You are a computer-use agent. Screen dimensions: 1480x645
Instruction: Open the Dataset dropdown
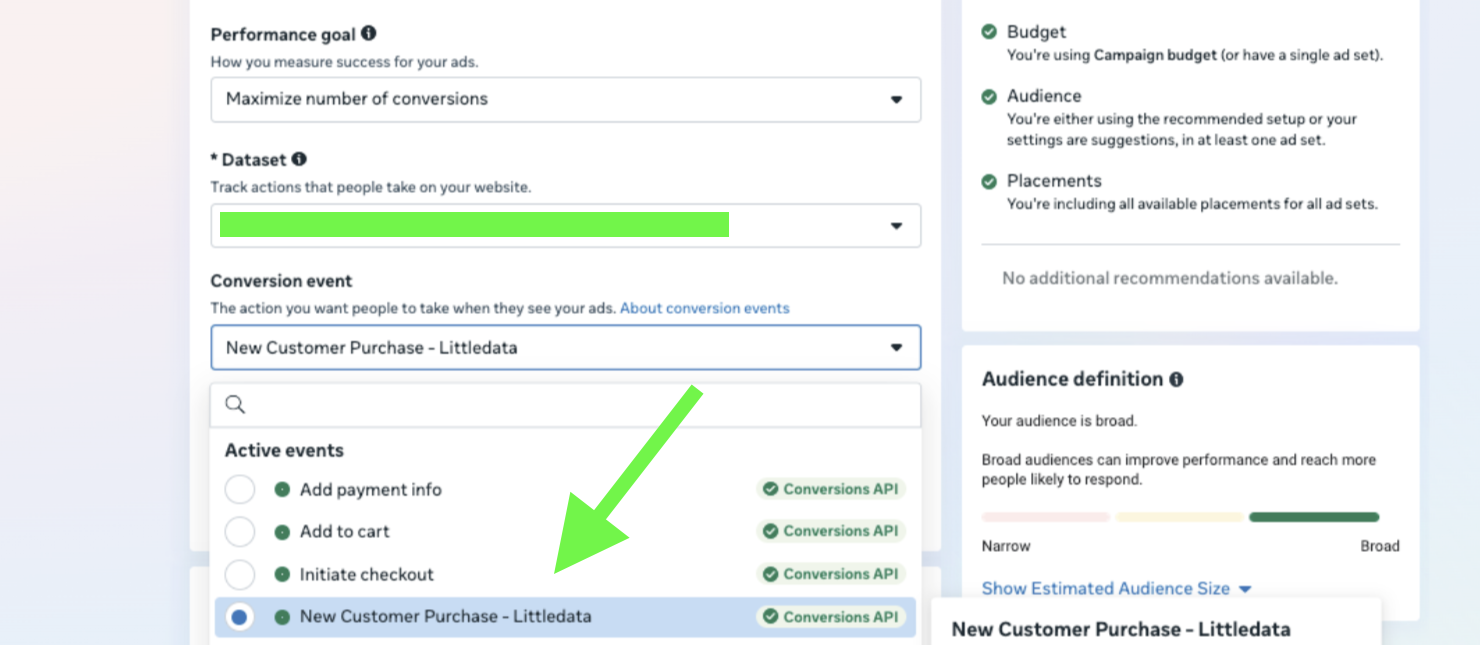point(565,226)
